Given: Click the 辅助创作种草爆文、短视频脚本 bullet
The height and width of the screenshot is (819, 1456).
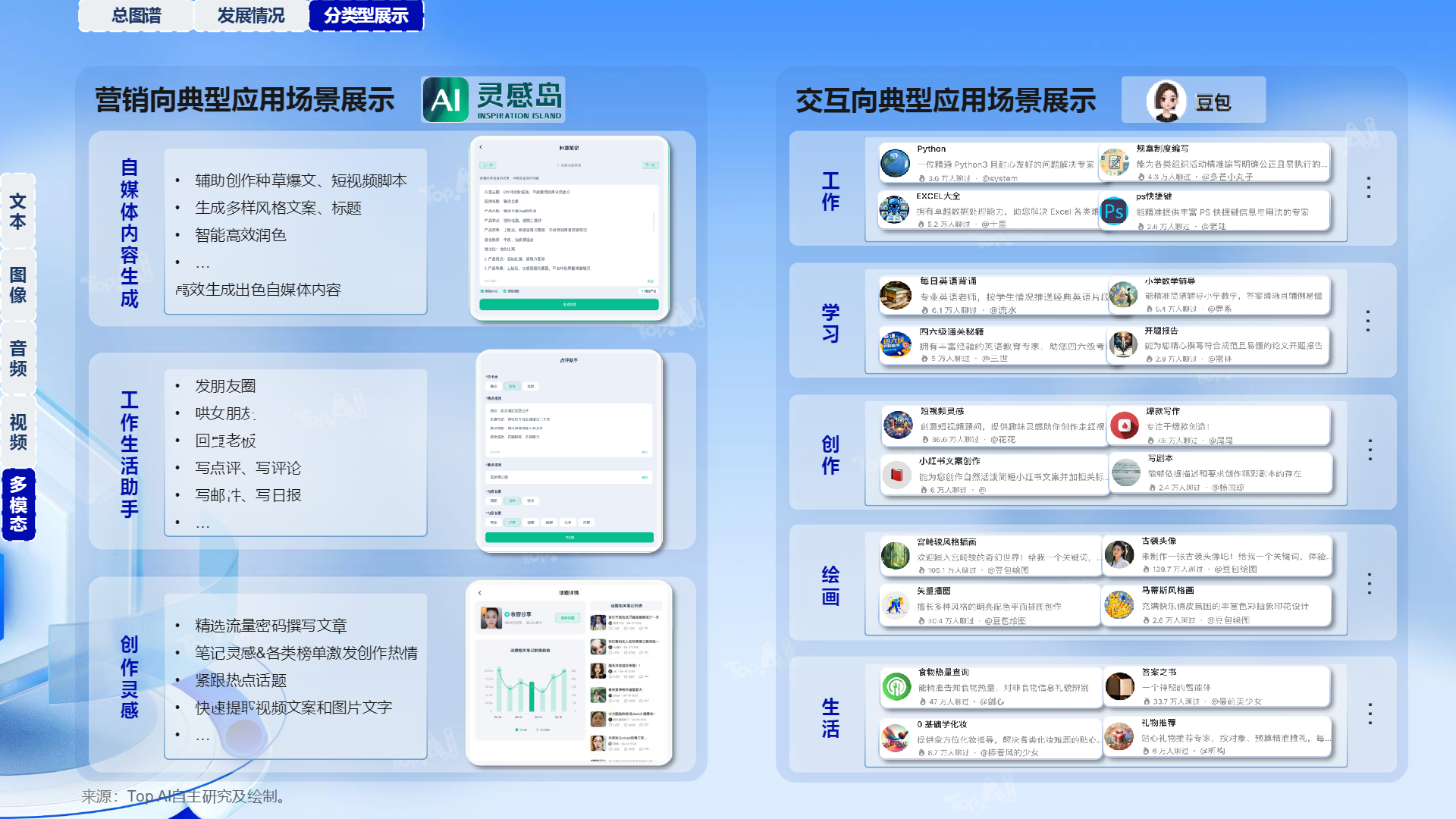Looking at the screenshot, I should (301, 180).
